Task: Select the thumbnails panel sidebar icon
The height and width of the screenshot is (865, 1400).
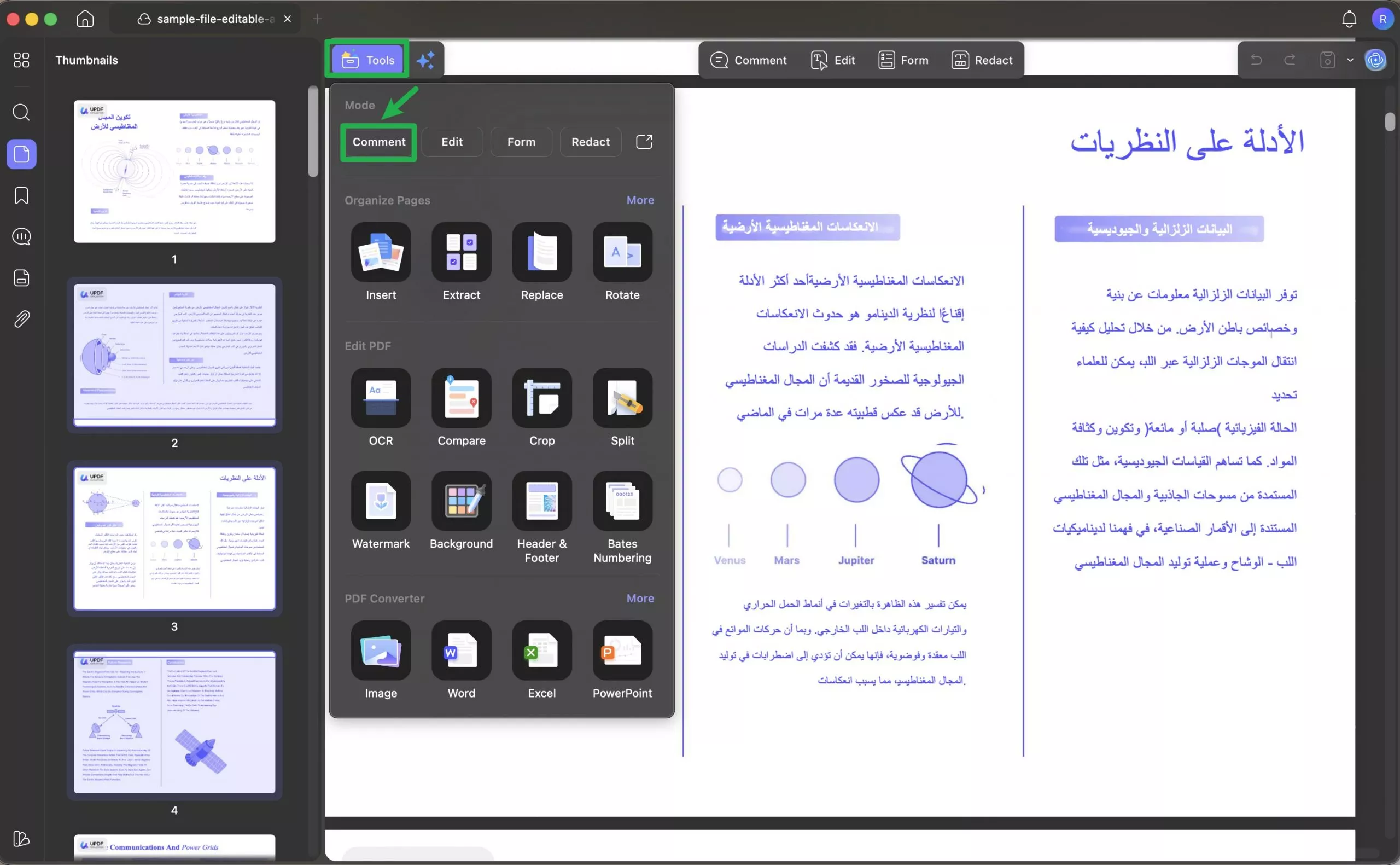Action: (x=22, y=154)
